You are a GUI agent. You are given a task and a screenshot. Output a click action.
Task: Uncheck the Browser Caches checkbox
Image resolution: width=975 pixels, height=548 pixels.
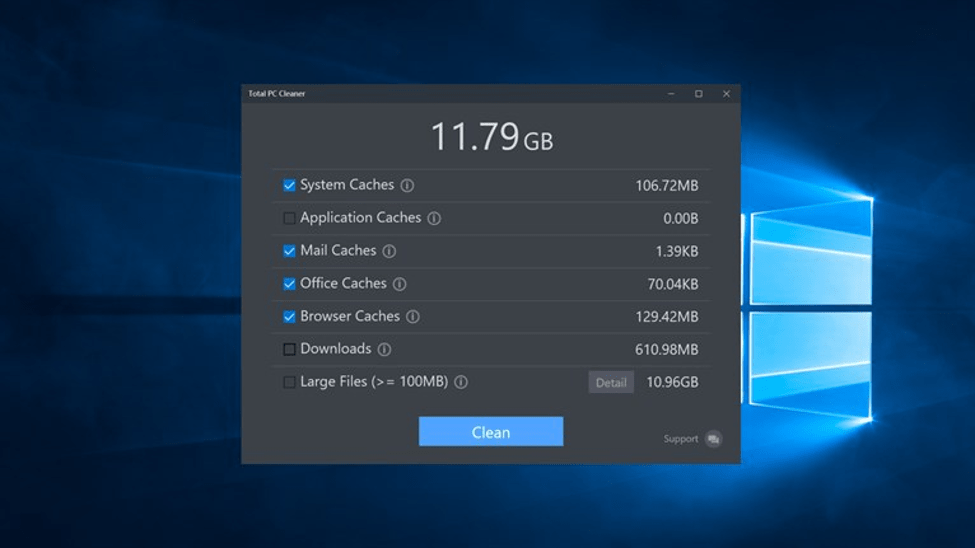tap(289, 317)
